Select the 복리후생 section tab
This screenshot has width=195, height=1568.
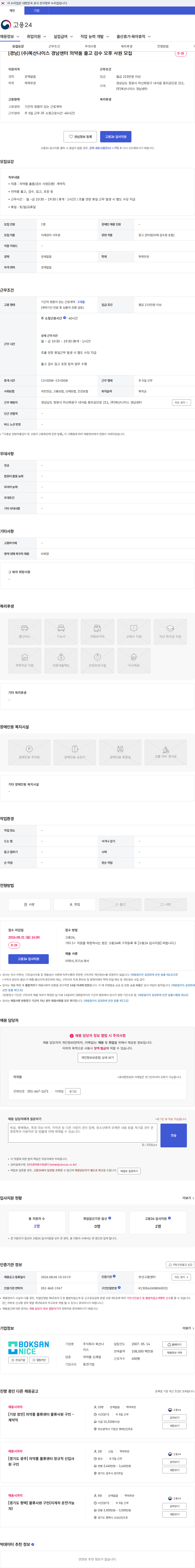coord(127,46)
